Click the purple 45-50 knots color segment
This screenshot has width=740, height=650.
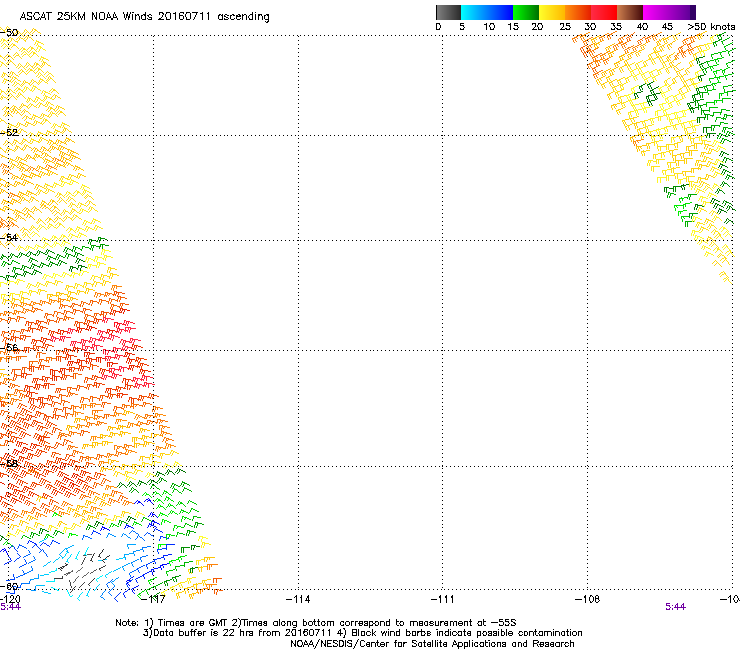[x=682, y=12]
